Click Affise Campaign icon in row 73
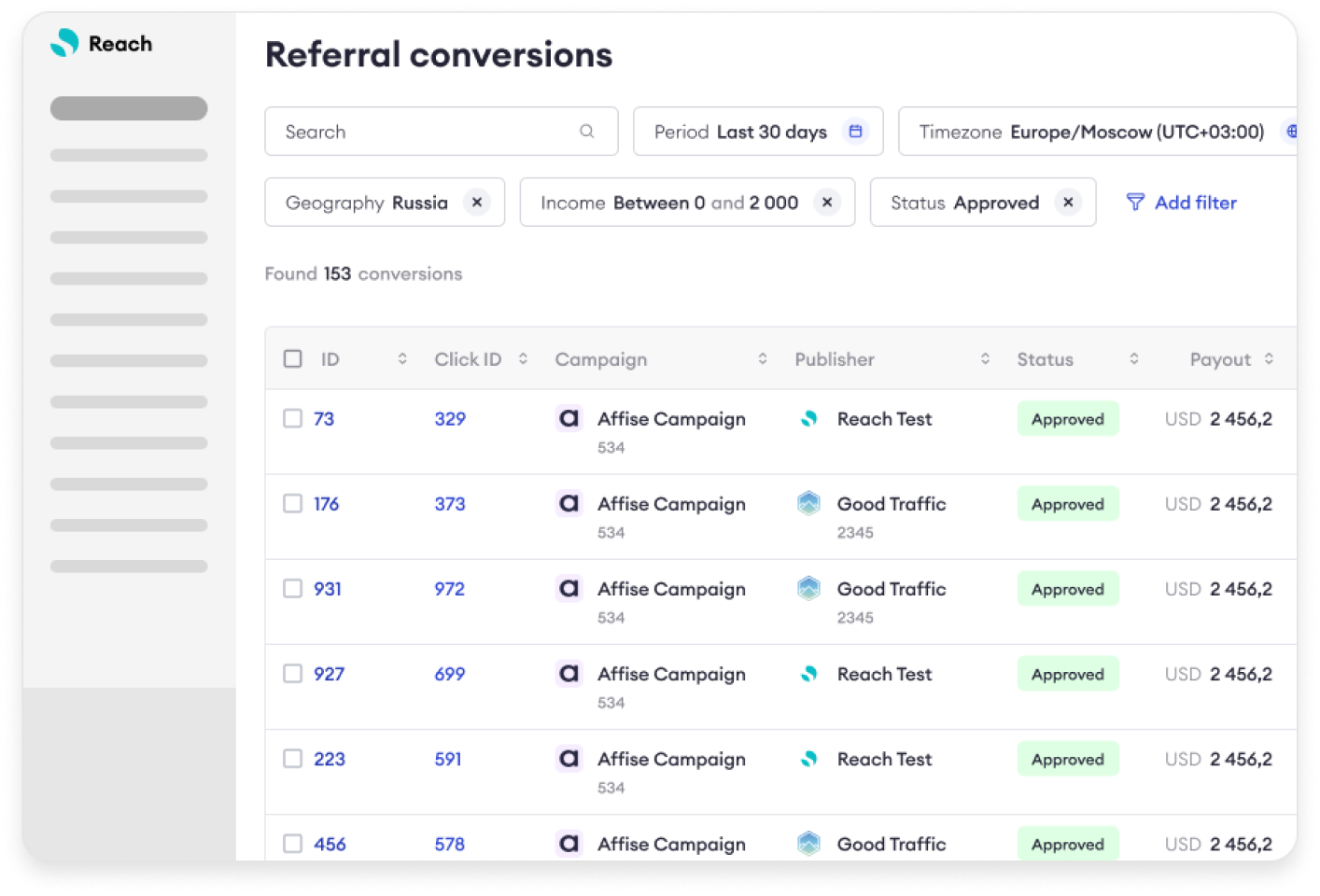This screenshot has height=896, width=1320. point(569,419)
